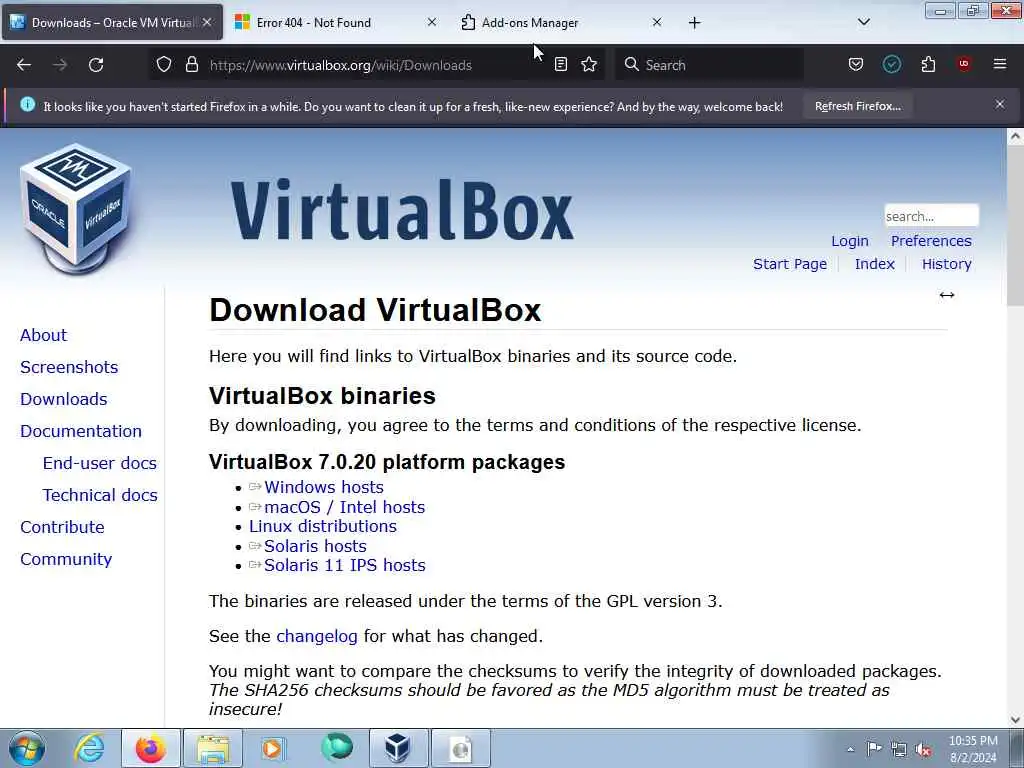This screenshot has height=768, width=1024.
Task: Expand the list all tabs chevron
Action: click(863, 22)
